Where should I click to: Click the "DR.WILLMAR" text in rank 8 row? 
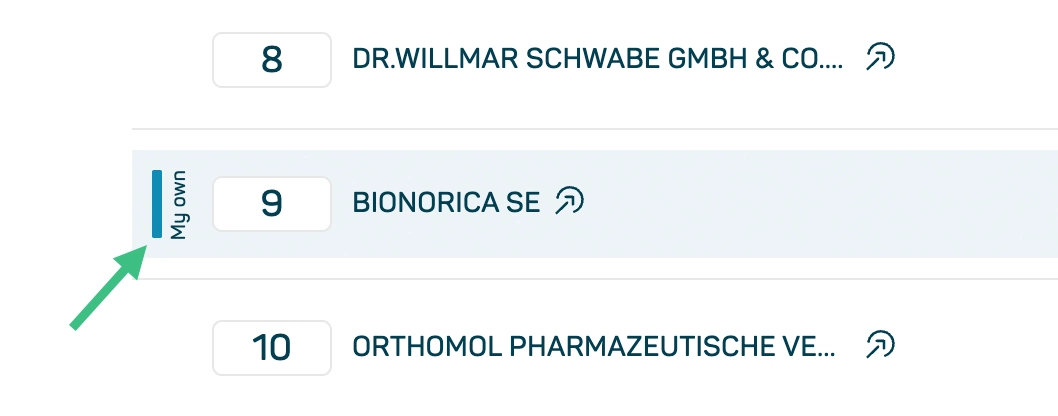pos(435,59)
